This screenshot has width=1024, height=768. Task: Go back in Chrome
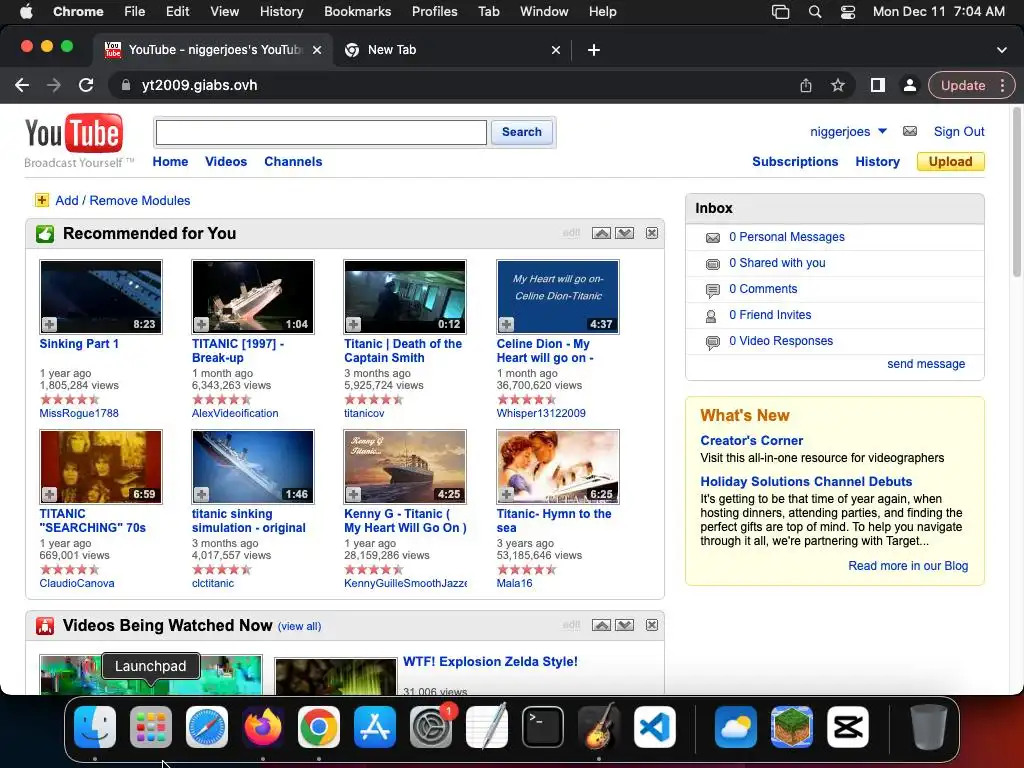pos(22,85)
